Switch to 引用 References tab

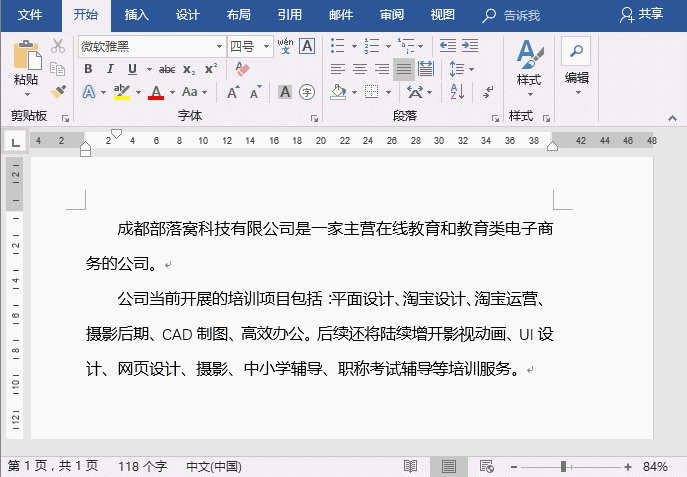point(290,15)
